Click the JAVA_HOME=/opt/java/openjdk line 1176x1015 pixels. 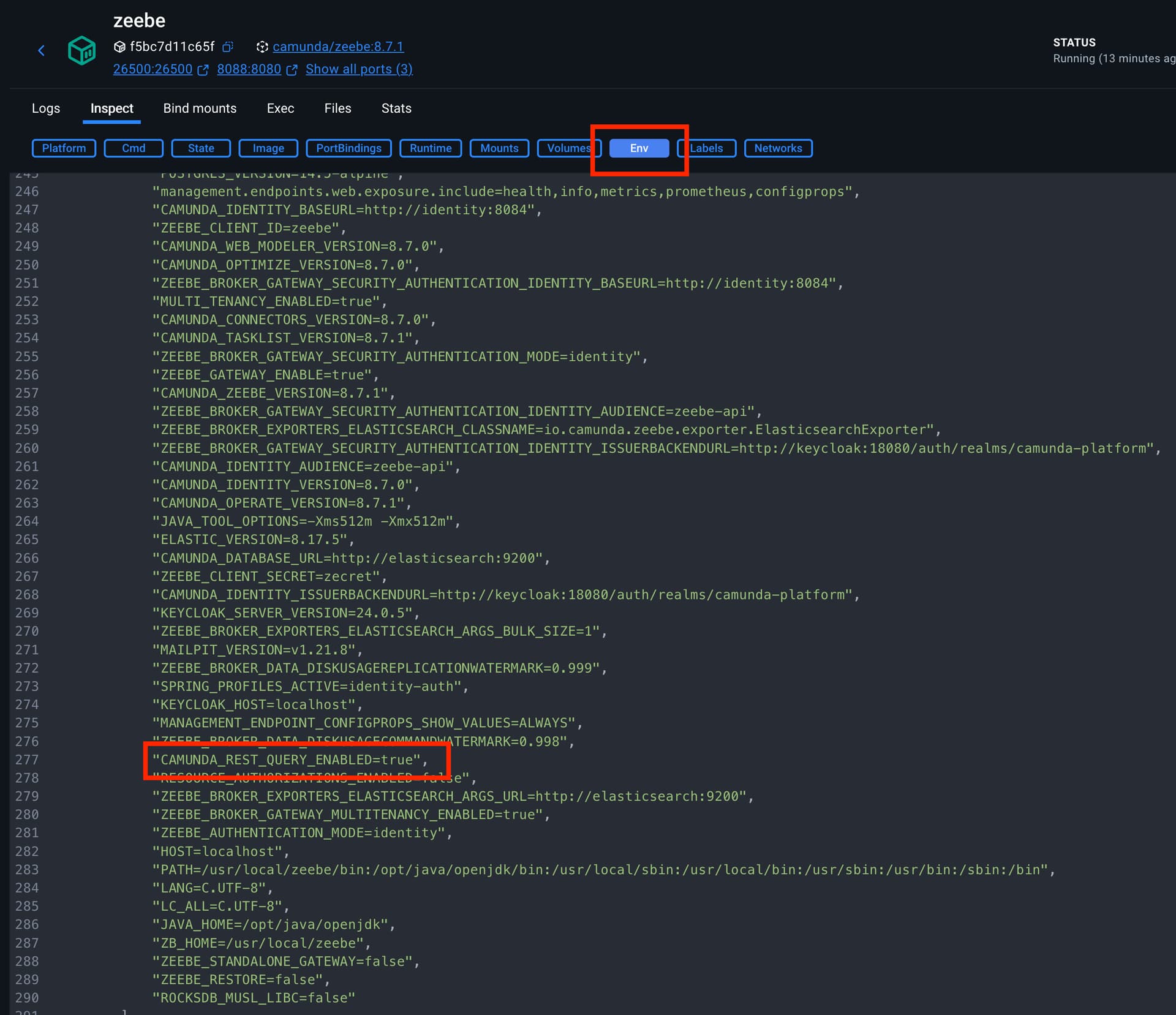click(274, 925)
